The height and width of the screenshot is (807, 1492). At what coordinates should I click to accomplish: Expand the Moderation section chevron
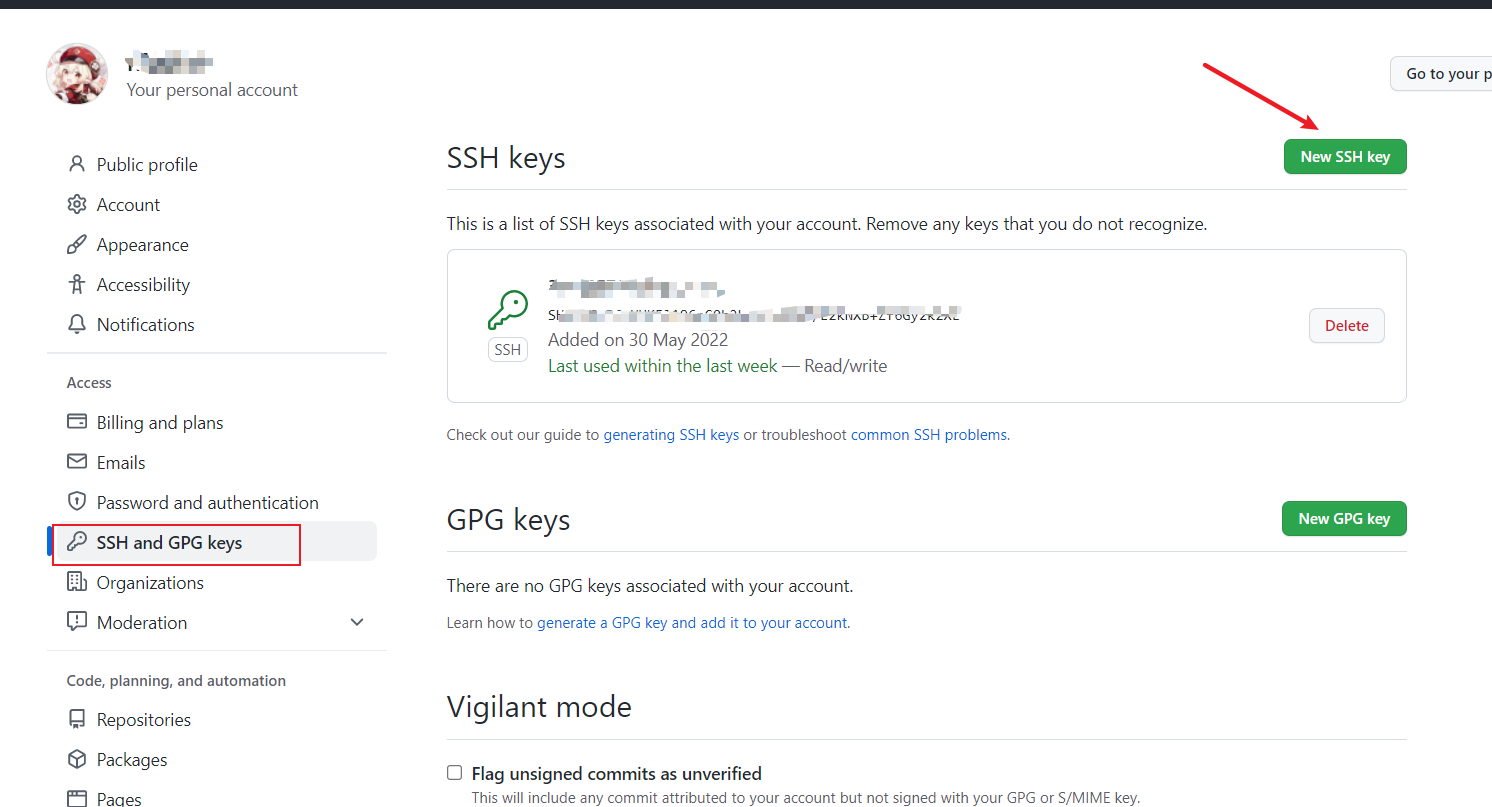pyautogui.click(x=357, y=622)
